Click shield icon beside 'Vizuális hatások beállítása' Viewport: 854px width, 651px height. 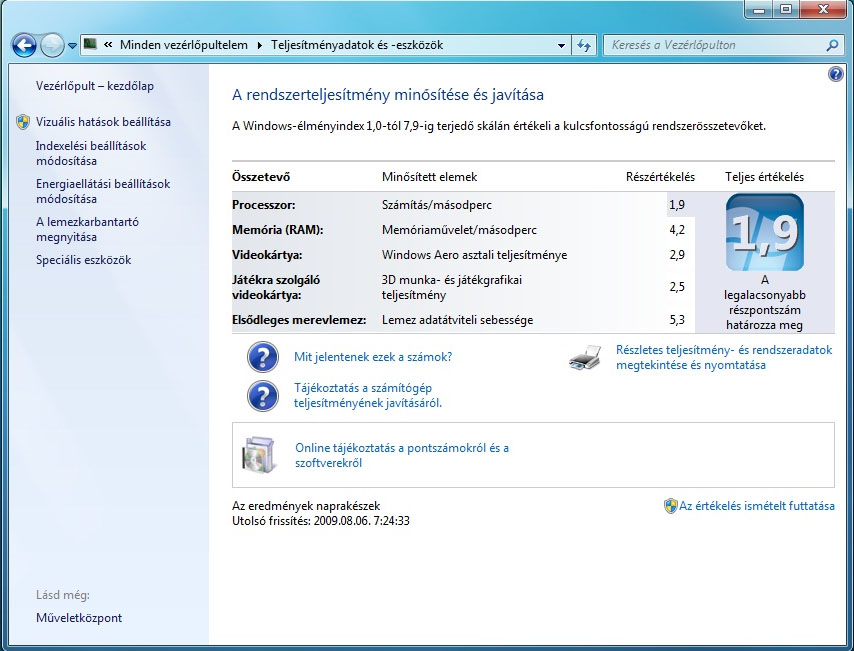tap(23, 122)
